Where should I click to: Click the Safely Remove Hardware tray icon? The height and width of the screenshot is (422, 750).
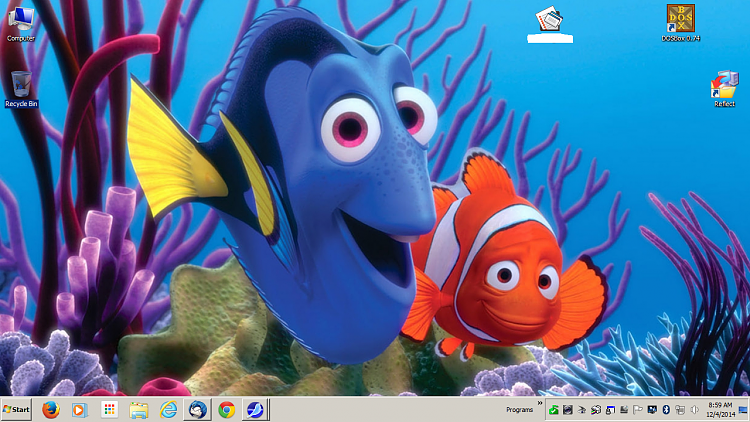[x=582, y=410]
